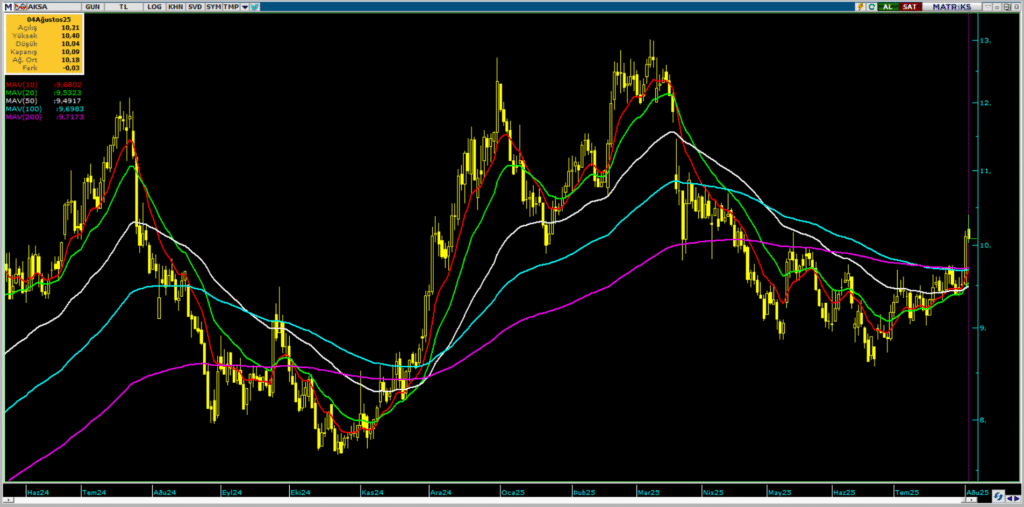Toggle the KHN chart option
Viewport: 1024px width, 507px height.
coord(175,6)
